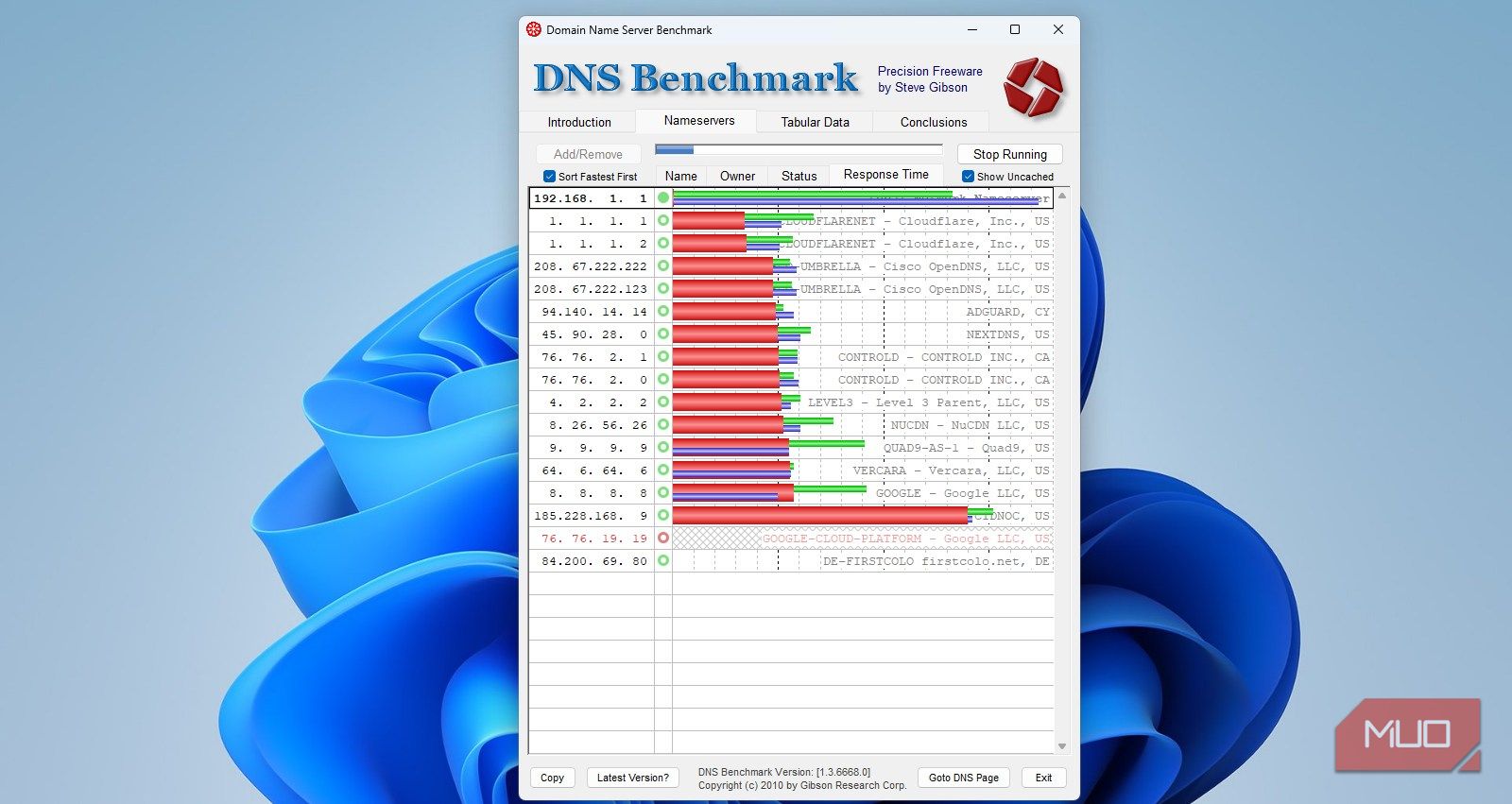The width and height of the screenshot is (1512, 804).
Task: Select the Nameservers tab
Action: [698, 120]
